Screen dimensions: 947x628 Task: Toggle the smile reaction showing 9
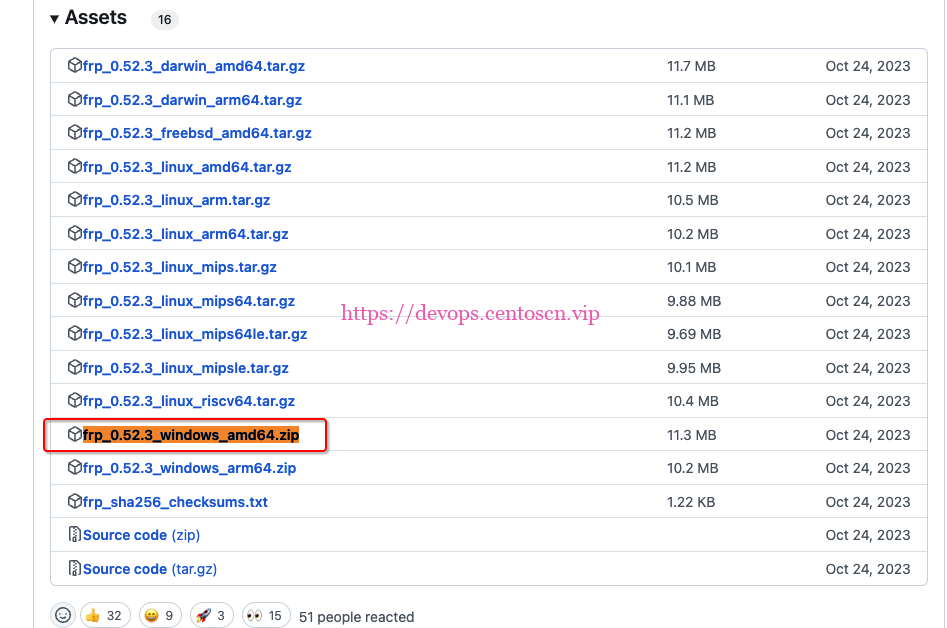[159, 615]
